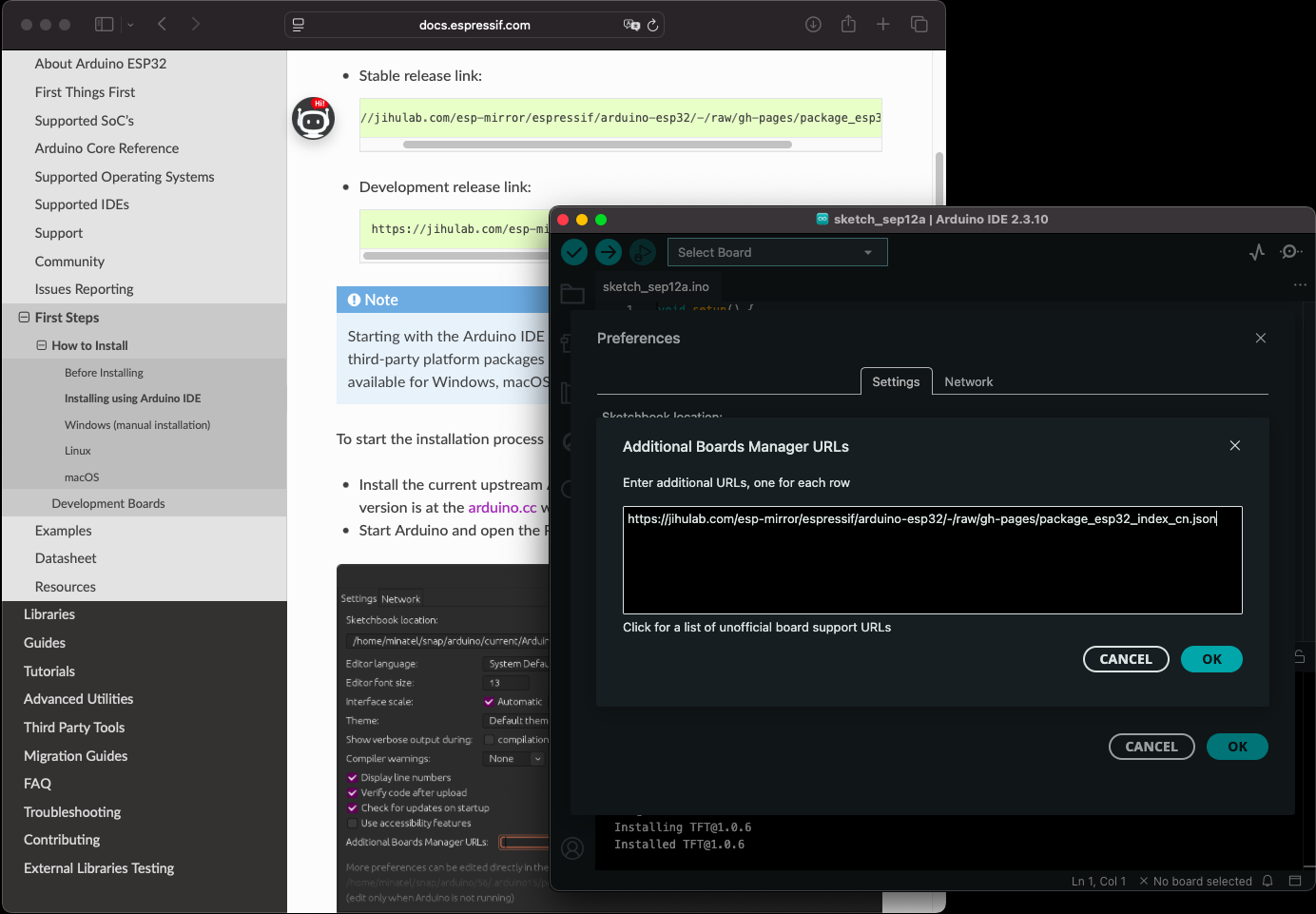
Task: Show the Safari sidebar
Action: [x=105, y=25]
